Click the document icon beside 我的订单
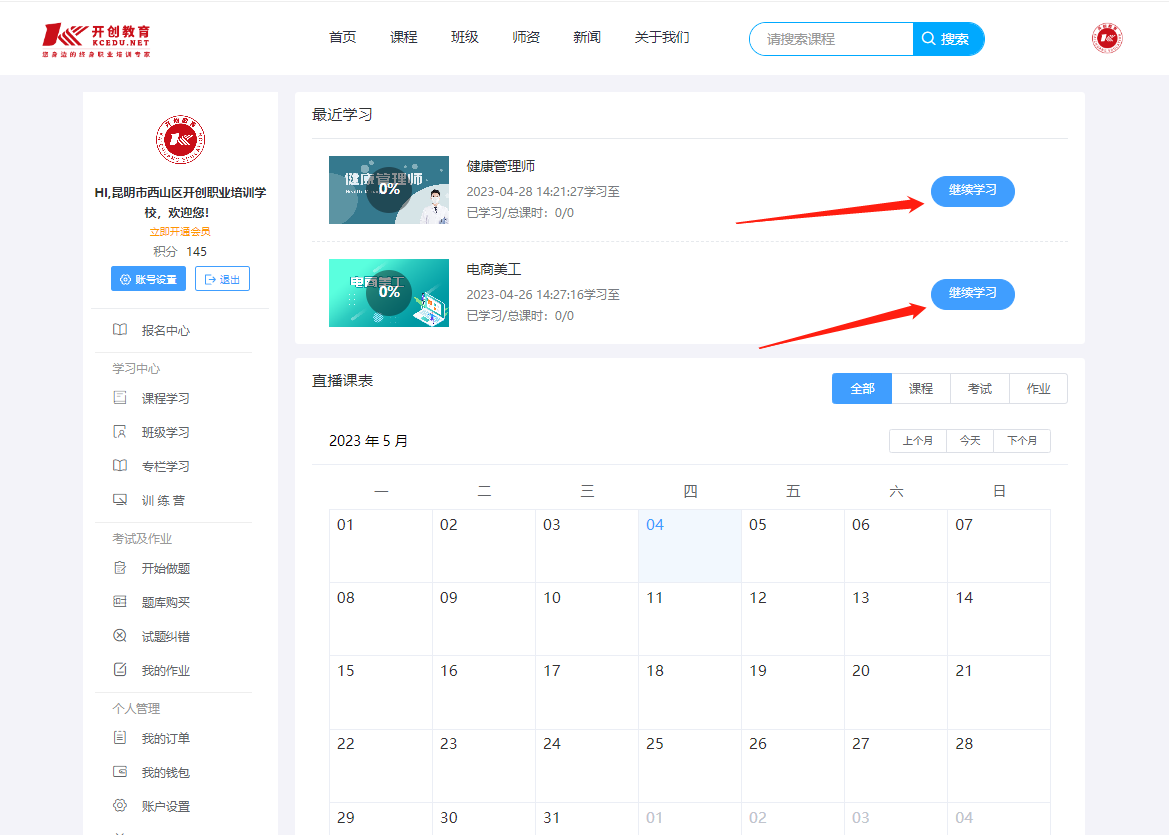The image size is (1169, 835). [x=119, y=737]
